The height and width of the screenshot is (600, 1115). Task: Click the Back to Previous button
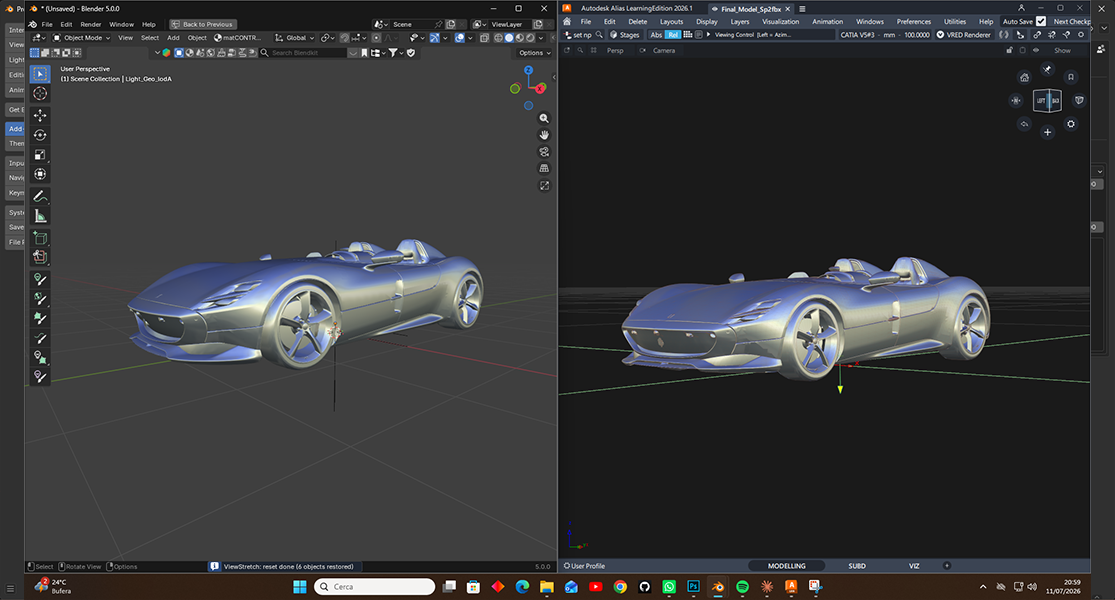click(202, 24)
